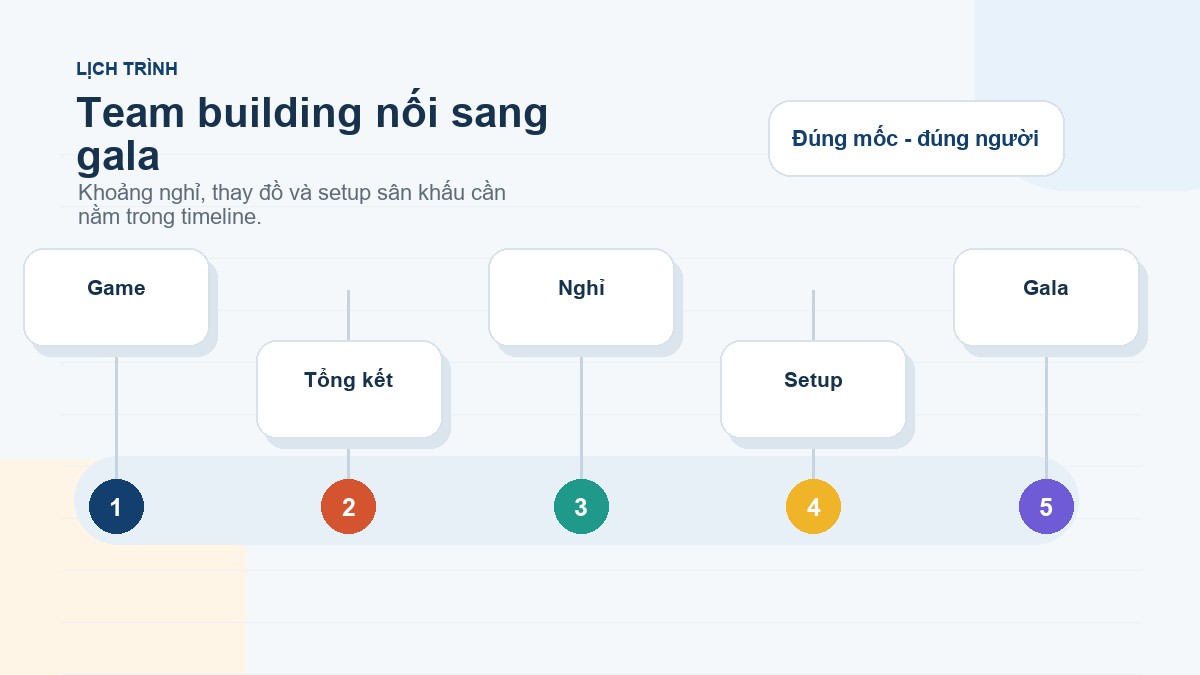Select the Gala card

tap(1046, 297)
